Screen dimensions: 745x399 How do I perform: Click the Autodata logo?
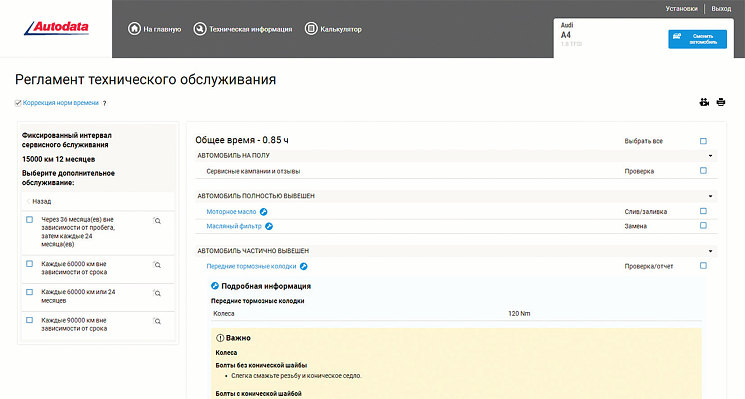56,28
